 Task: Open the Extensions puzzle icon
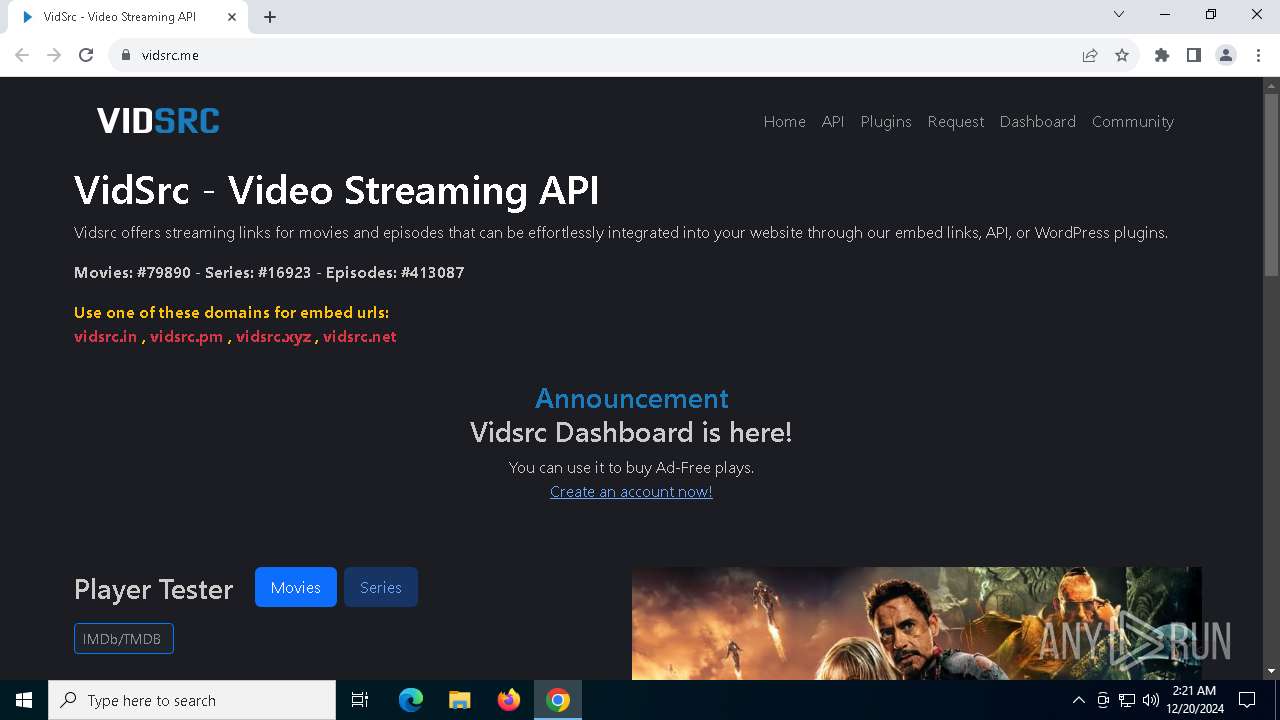click(x=1162, y=55)
